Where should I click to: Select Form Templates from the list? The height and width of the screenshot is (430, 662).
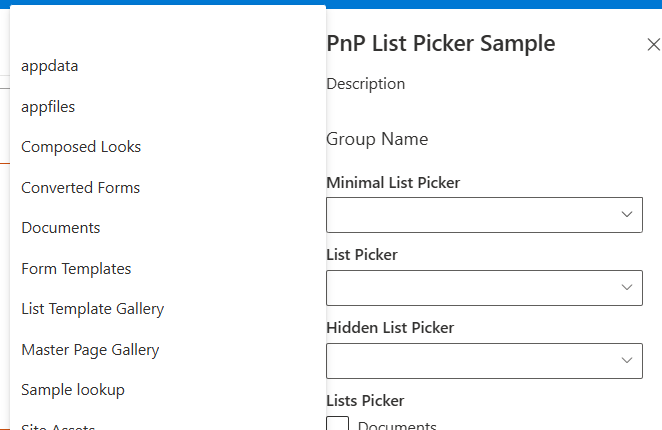coord(76,269)
